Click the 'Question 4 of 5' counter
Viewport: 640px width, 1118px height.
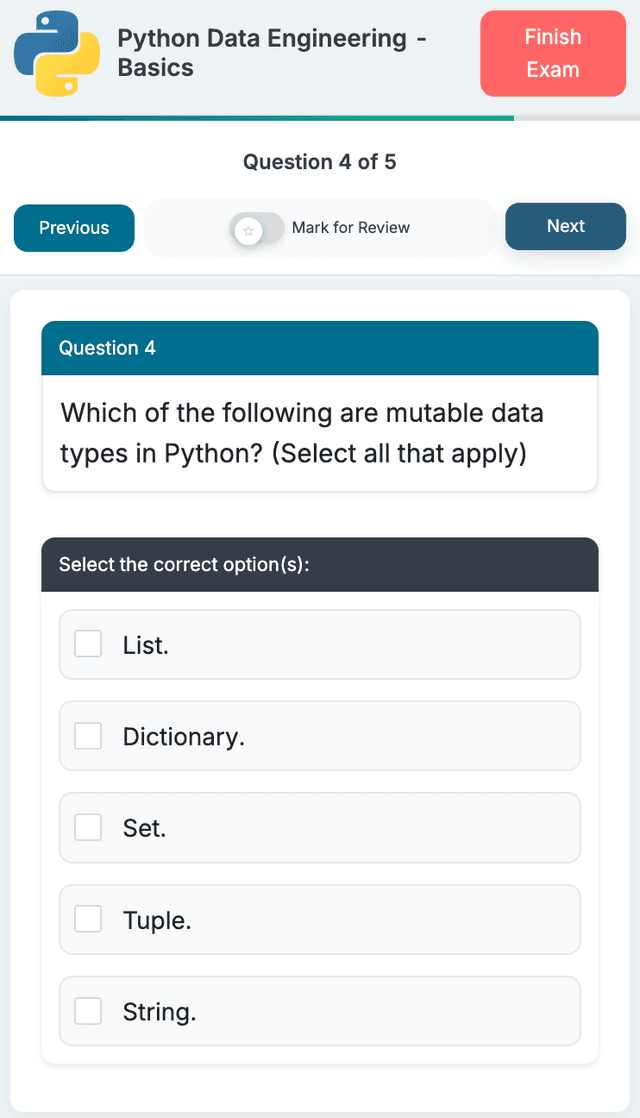pos(320,162)
